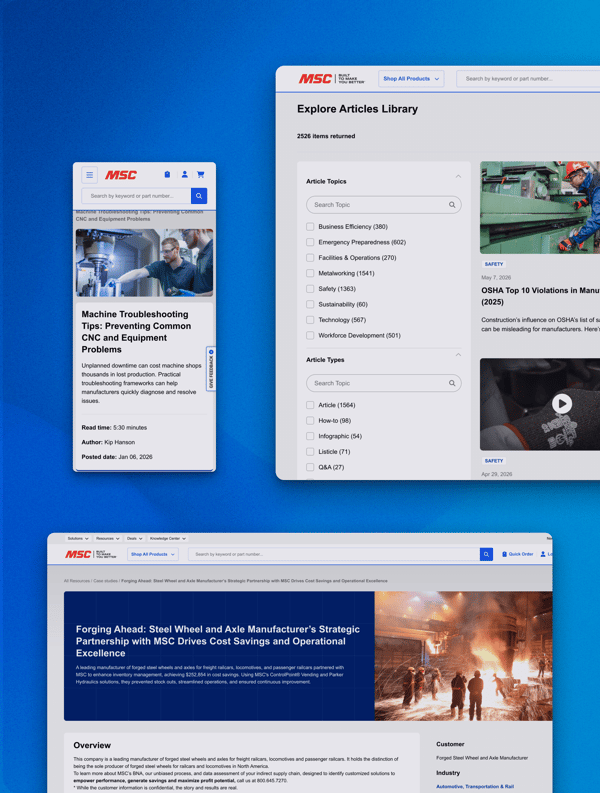This screenshot has width=600, height=793.
Task: Open quick order clipboard icon in mobile view
Action: click(x=167, y=174)
